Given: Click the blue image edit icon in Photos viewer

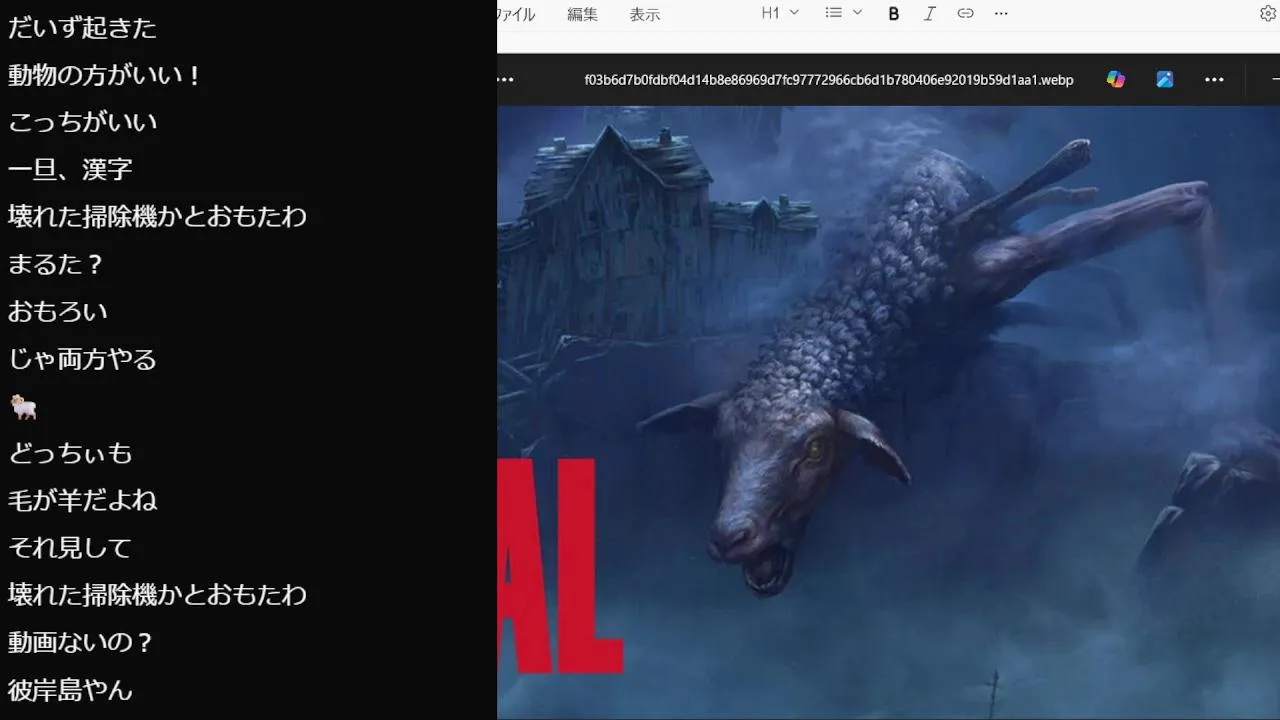Looking at the screenshot, I should click(1165, 79).
